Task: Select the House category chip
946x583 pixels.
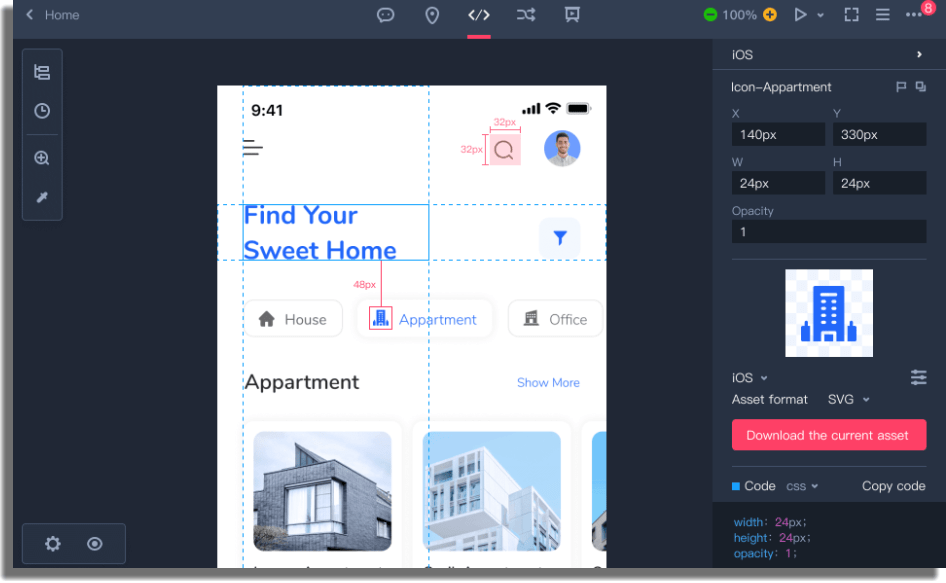Action: tap(293, 319)
